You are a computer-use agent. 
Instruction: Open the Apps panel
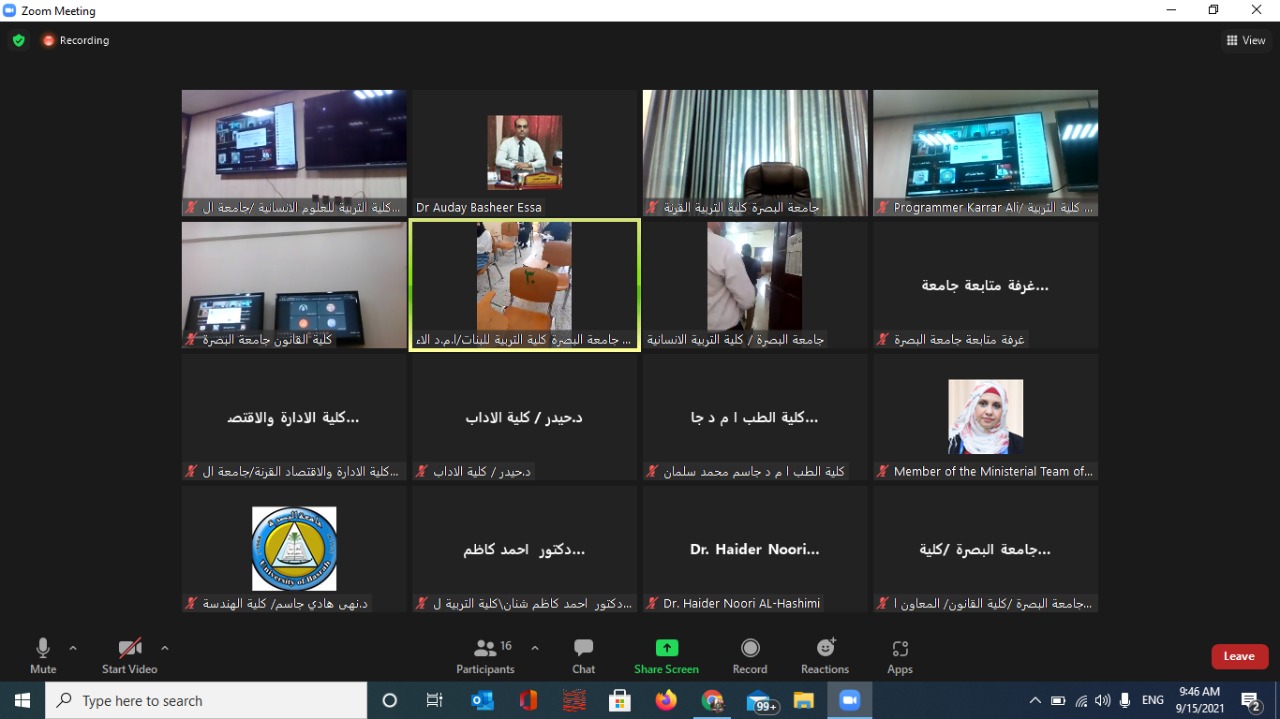(900, 656)
